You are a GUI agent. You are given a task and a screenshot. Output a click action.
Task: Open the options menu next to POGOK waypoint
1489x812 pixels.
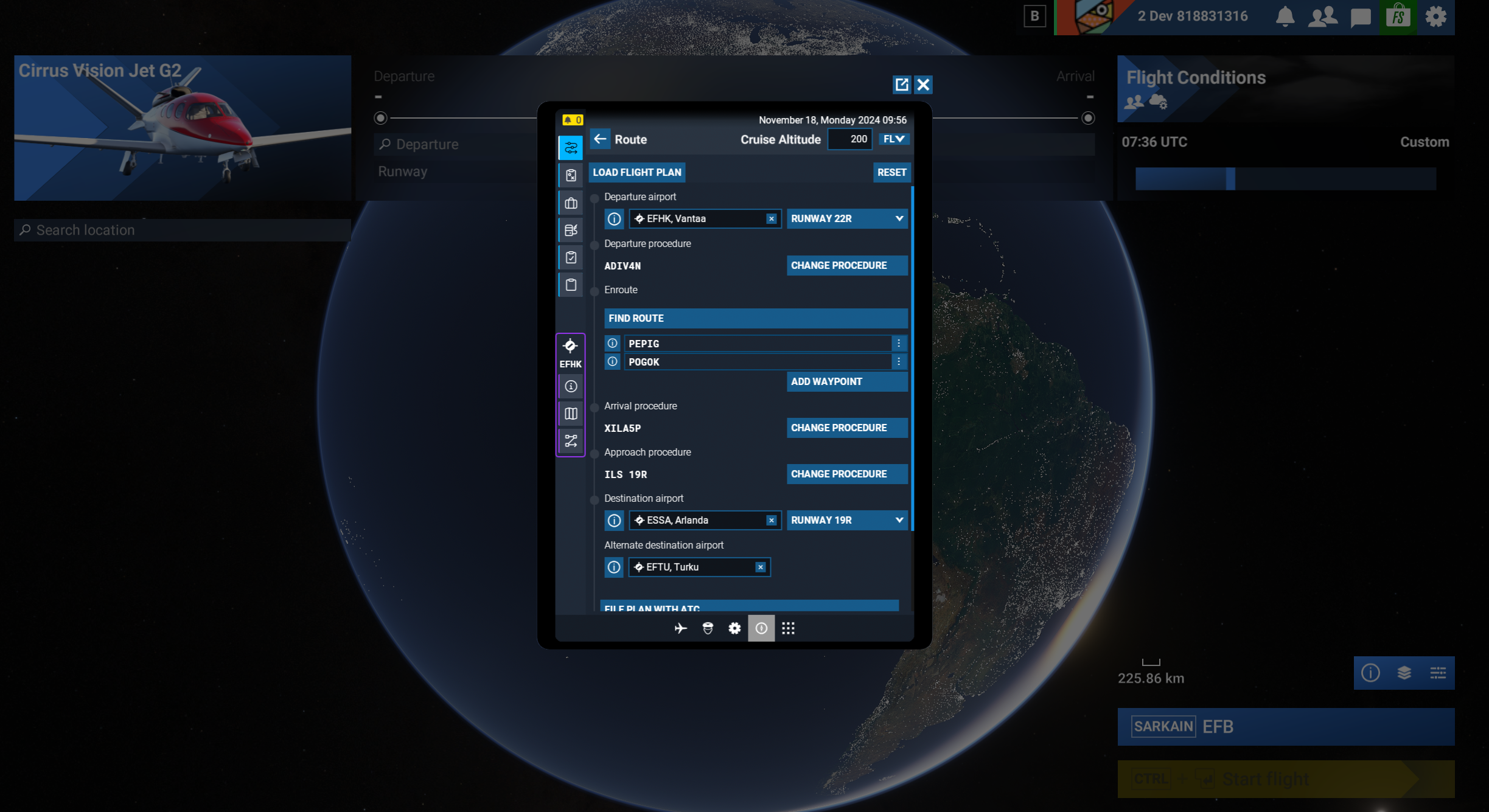point(899,361)
